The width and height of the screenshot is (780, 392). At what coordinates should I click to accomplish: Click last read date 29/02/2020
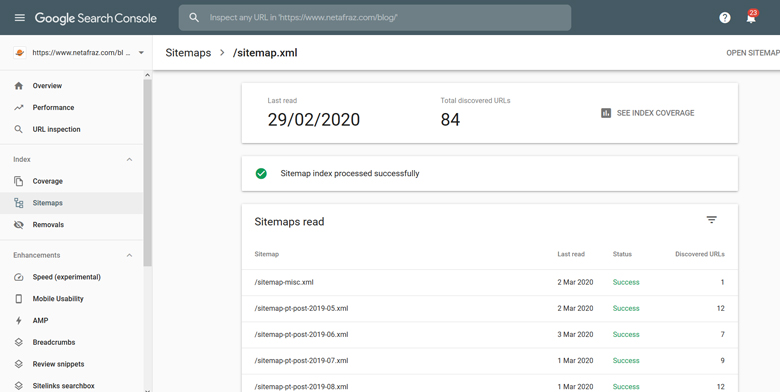tap(314, 120)
